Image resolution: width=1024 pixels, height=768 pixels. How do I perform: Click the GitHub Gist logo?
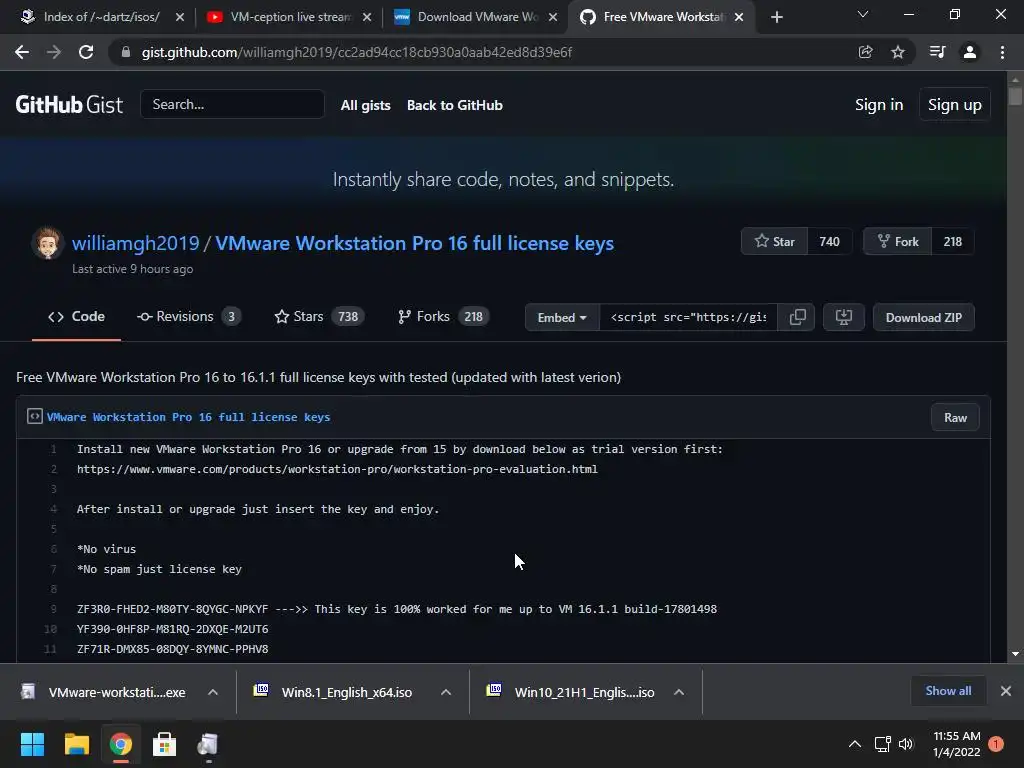69,104
